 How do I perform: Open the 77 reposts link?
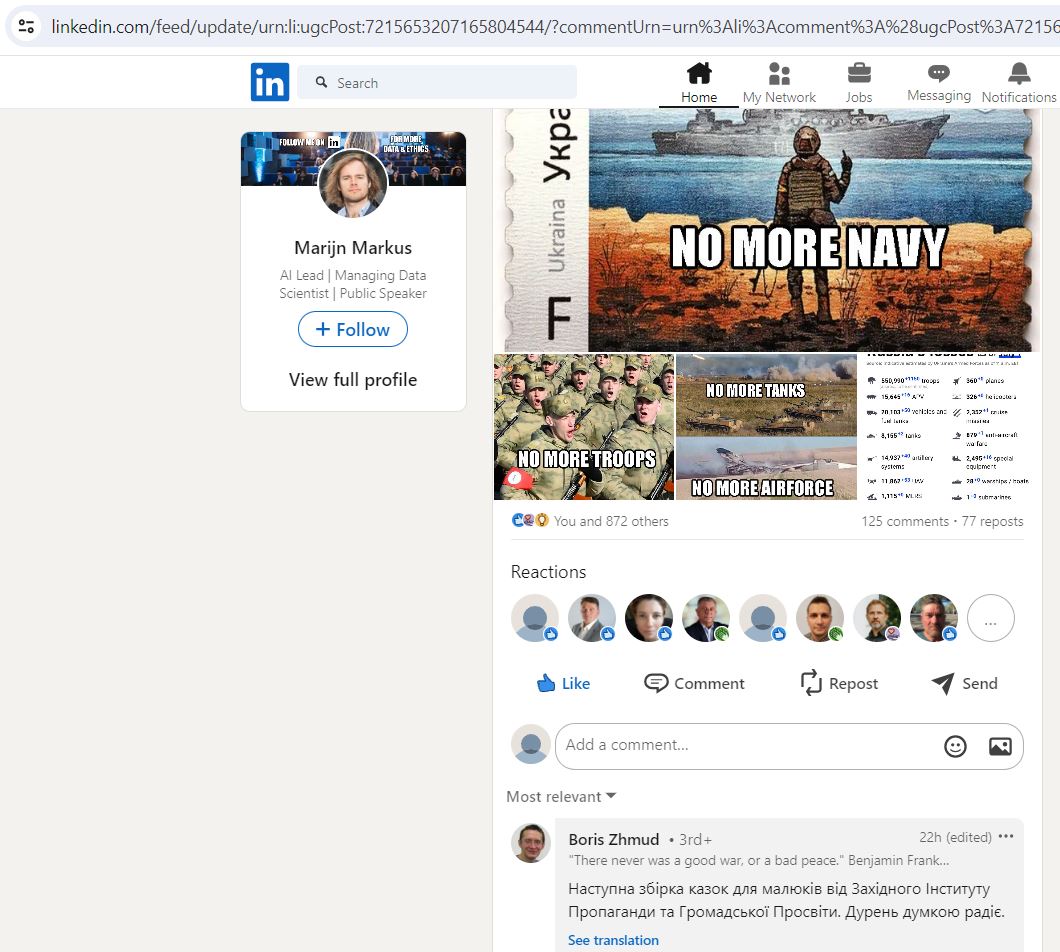992,521
